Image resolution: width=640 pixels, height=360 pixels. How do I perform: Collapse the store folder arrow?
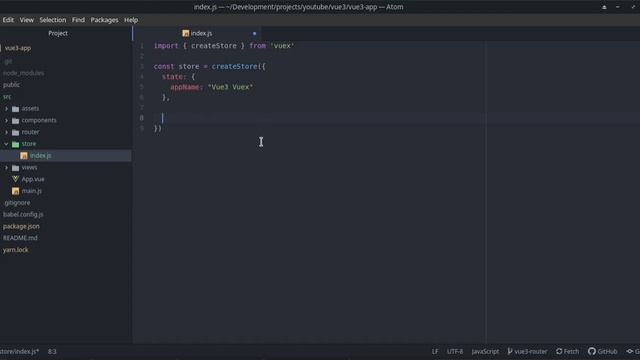6,144
